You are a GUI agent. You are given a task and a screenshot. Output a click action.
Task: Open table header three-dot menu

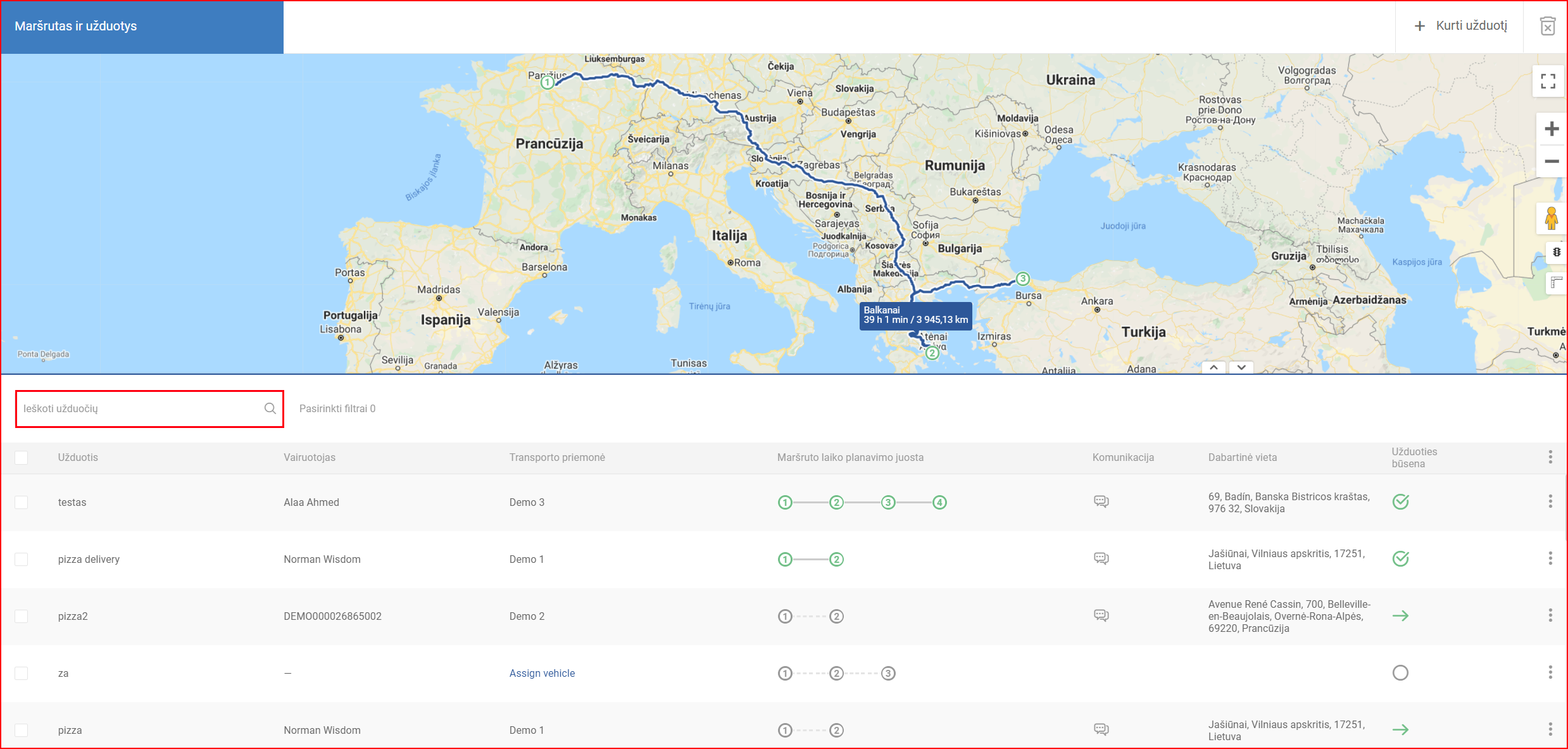point(1550,457)
